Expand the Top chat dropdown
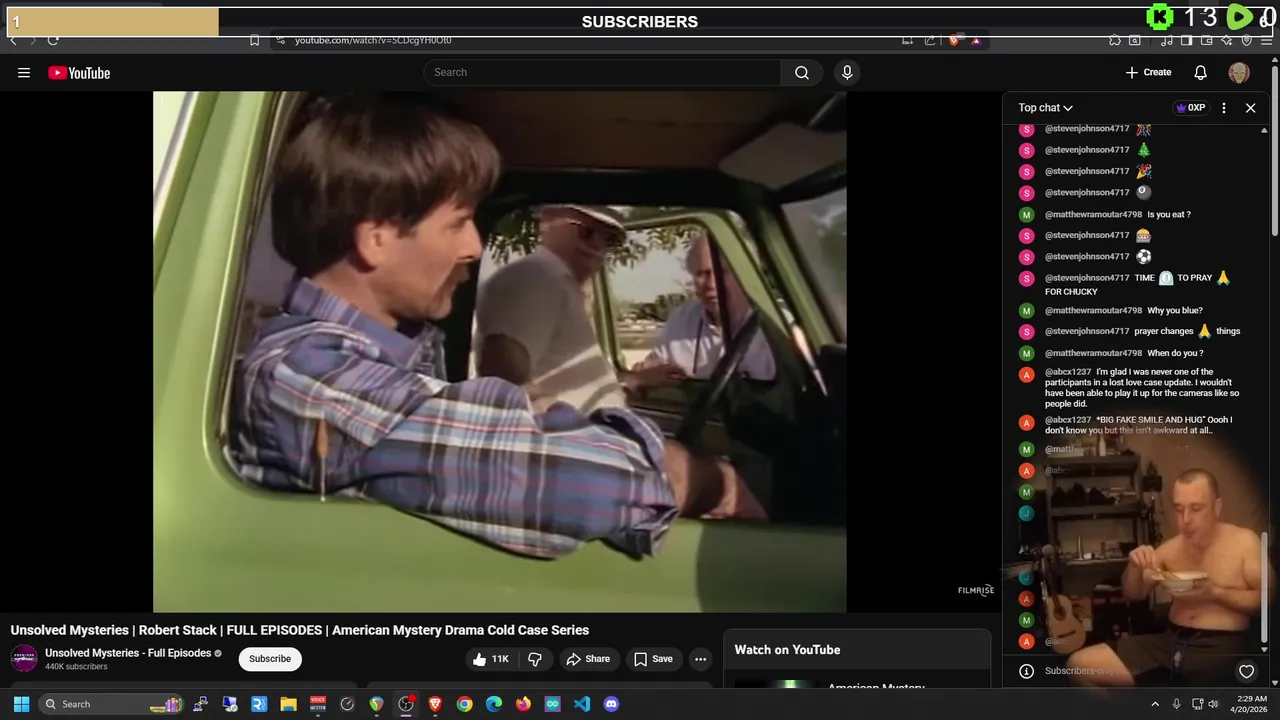Viewport: 1280px width, 720px height. click(x=1046, y=107)
